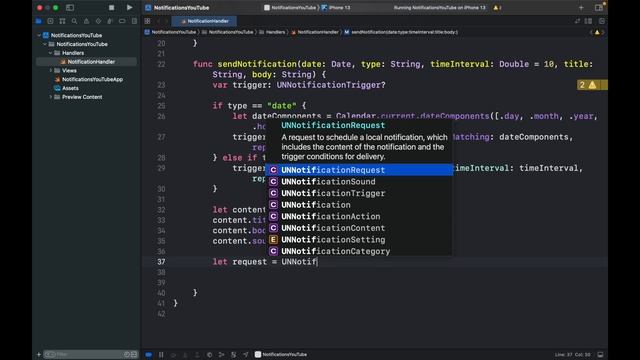This screenshot has width=640, height=360.
Task: Add an editor on the right
Action: [x=602, y=21]
